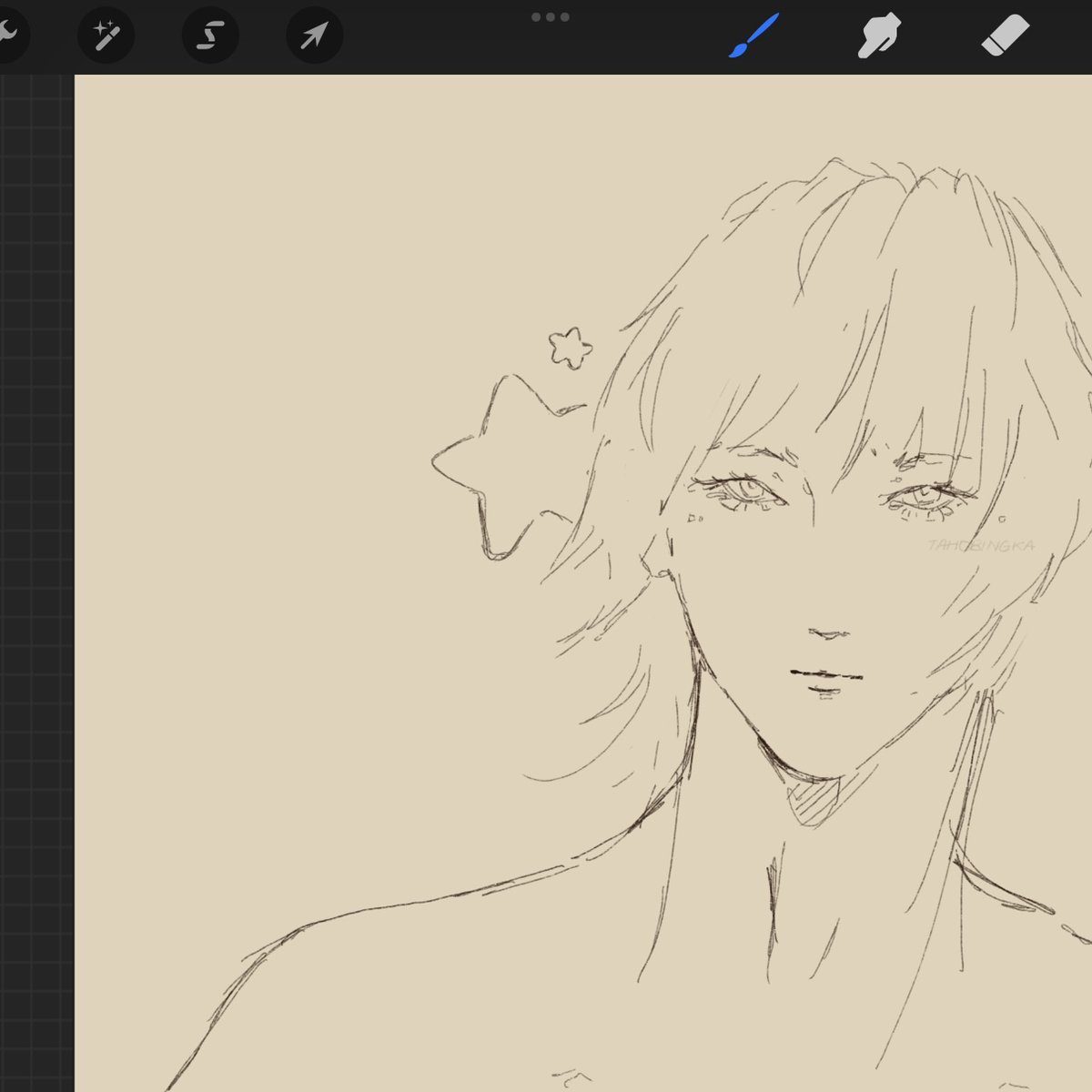Select the Eraser tool
1092x1092 pixels.
tap(1006, 35)
